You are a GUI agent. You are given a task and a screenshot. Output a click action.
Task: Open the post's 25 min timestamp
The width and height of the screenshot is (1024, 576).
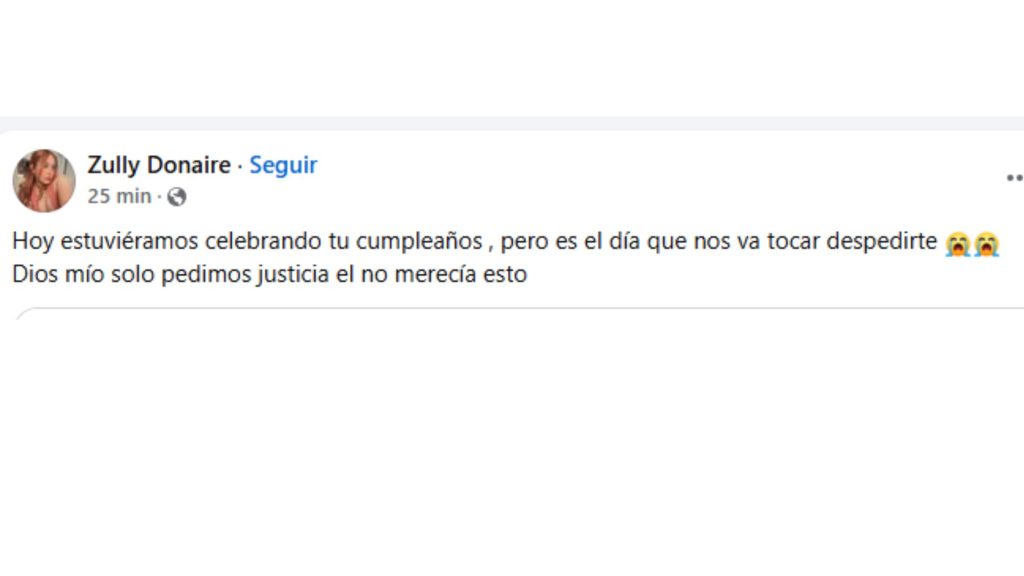[x=120, y=196]
